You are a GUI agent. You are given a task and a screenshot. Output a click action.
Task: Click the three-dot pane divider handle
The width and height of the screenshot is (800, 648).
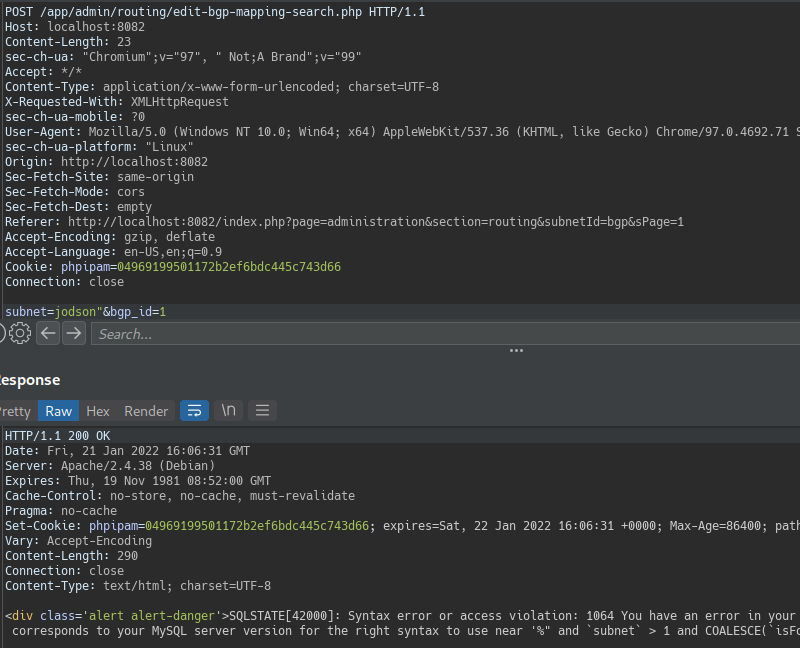click(x=516, y=351)
